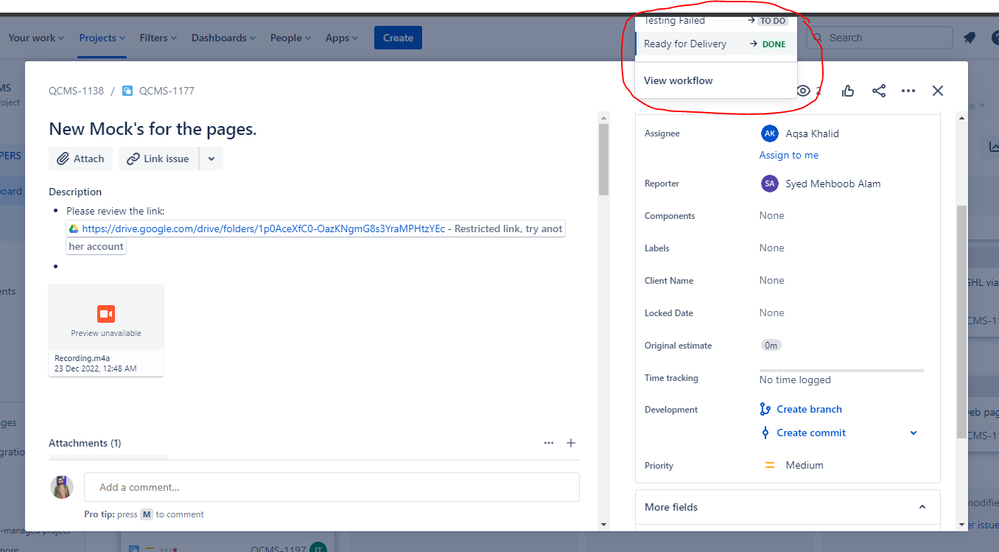Open the Dashboards menu
The height and width of the screenshot is (552, 999).
tap(224, 38)
